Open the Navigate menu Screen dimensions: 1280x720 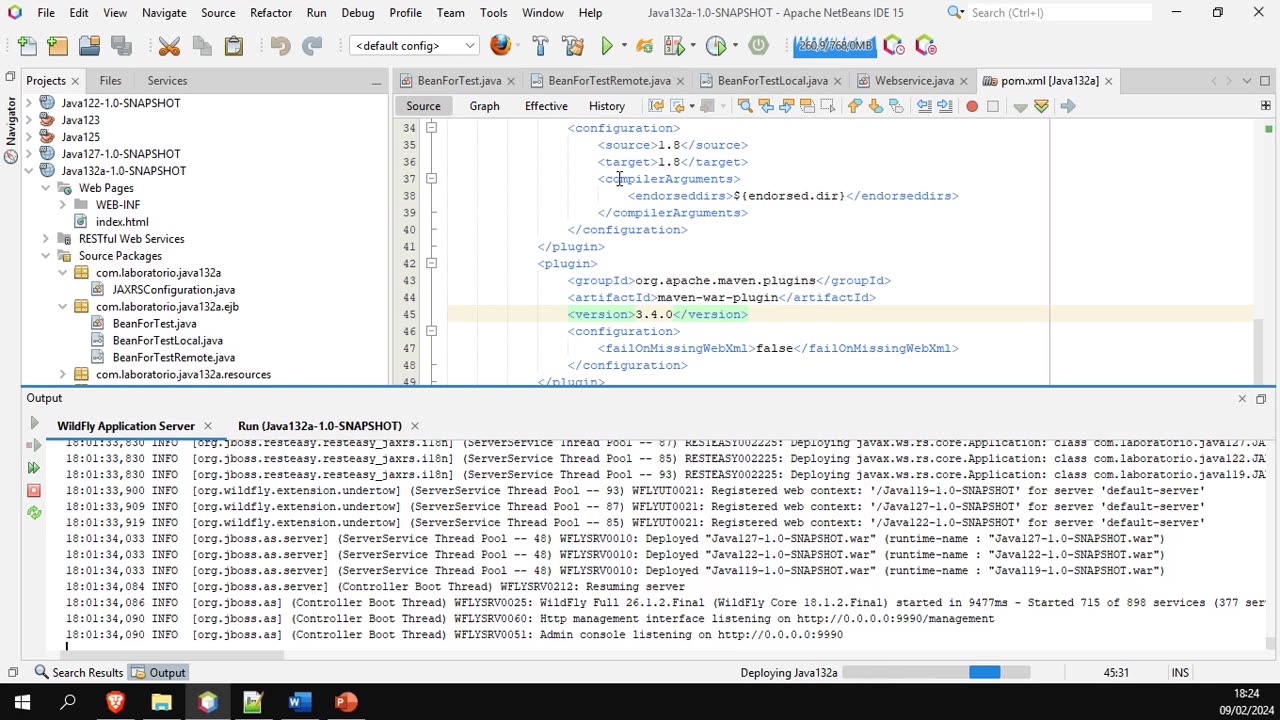tap(164, 13)
